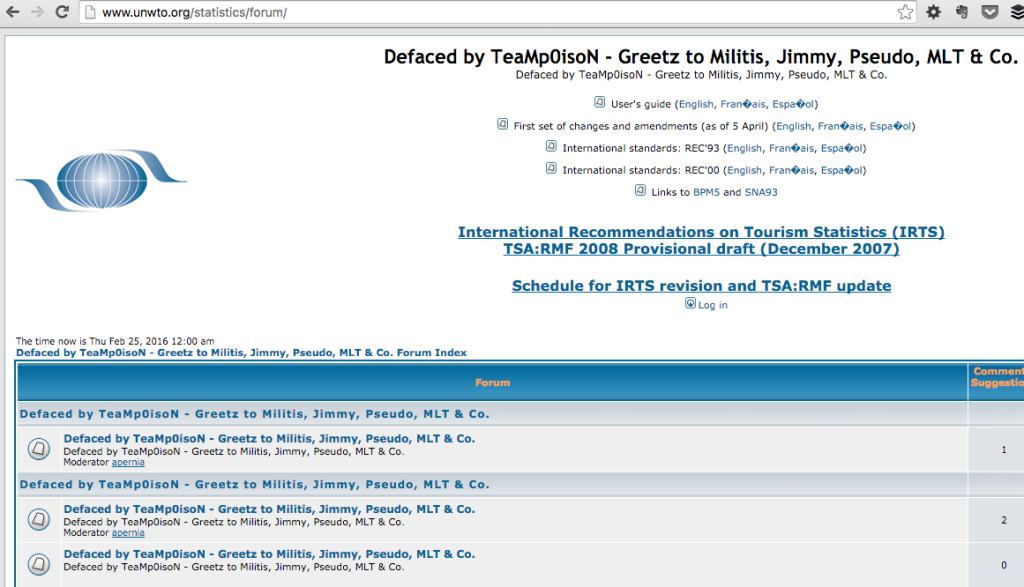The width and height of the screenshot is (1024, 587).
Task: Click the Log in icon
Action: pyautogui.click(x=690, y=303)
